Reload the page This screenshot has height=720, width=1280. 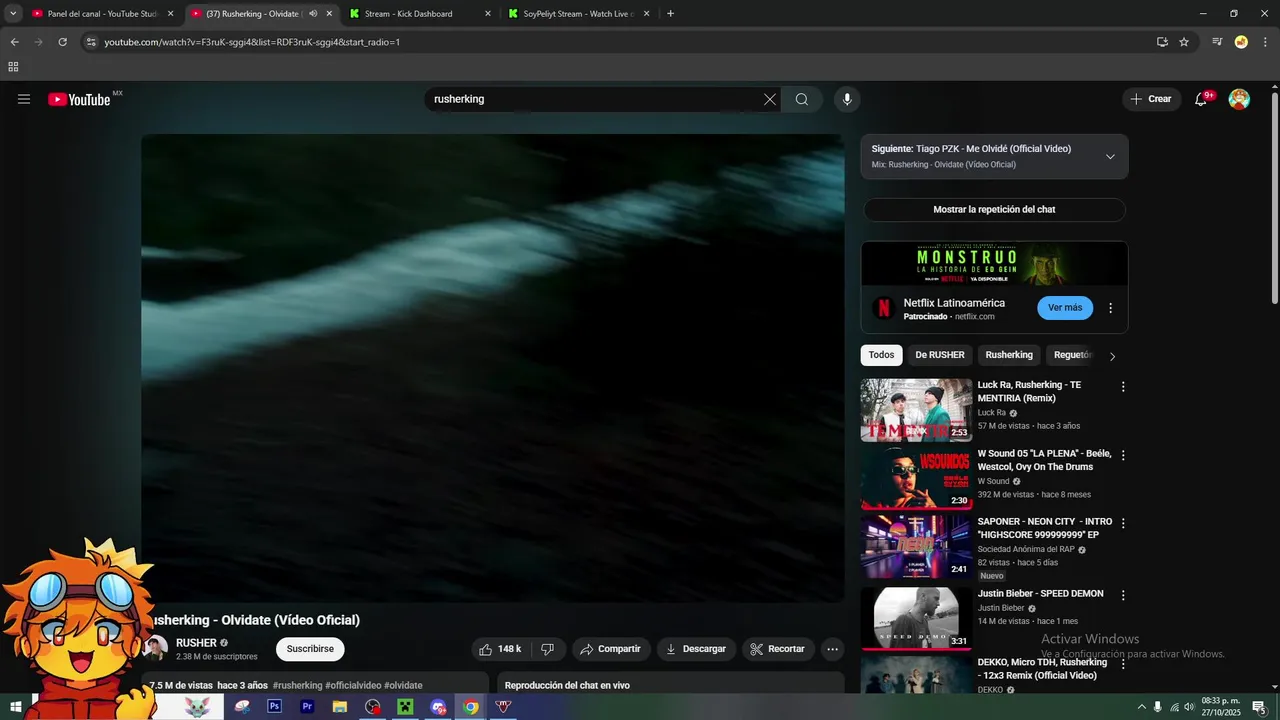[62, 42]
